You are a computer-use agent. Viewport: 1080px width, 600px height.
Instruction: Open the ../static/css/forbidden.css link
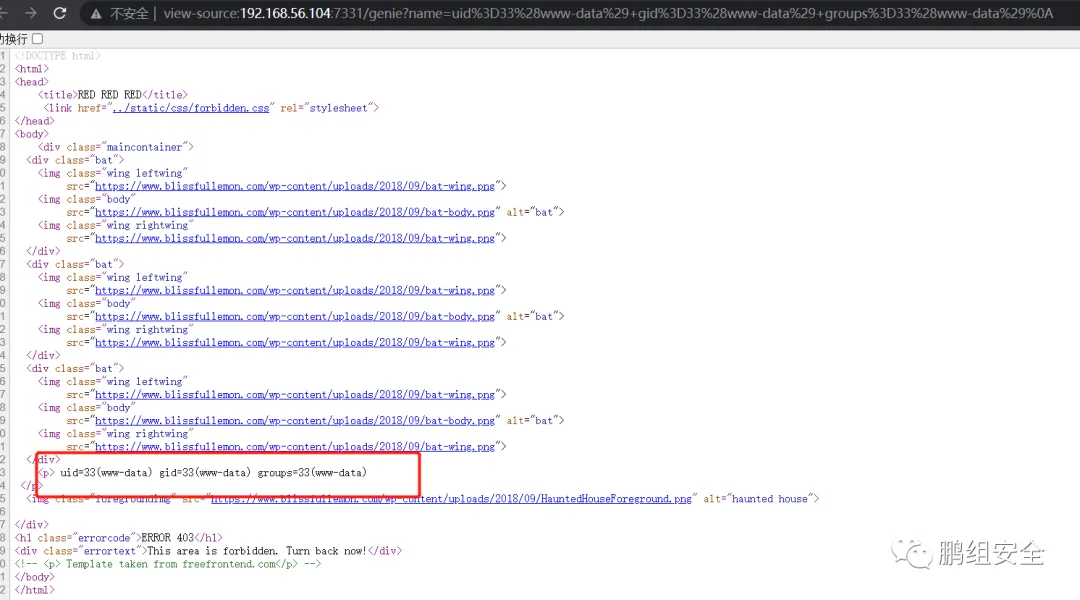click(191, 108)
